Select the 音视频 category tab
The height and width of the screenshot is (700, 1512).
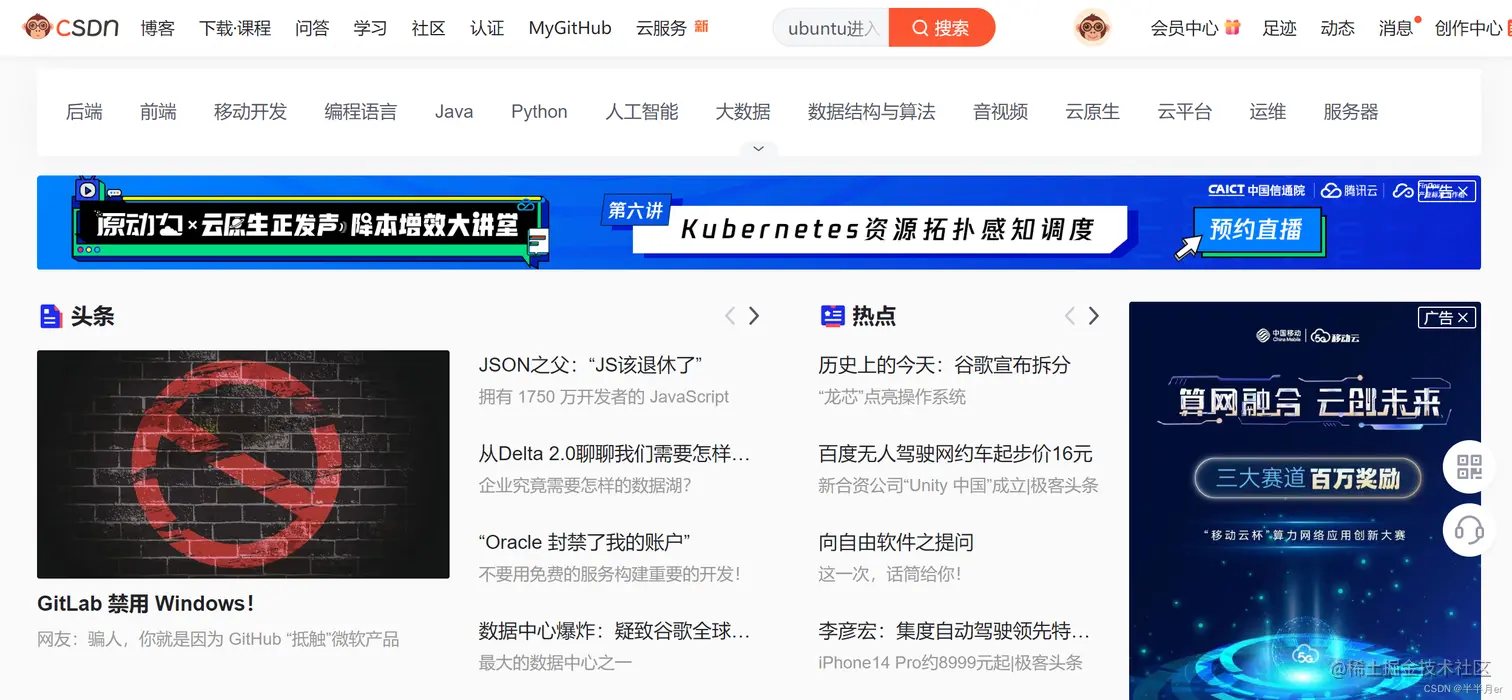[1001, 112]
